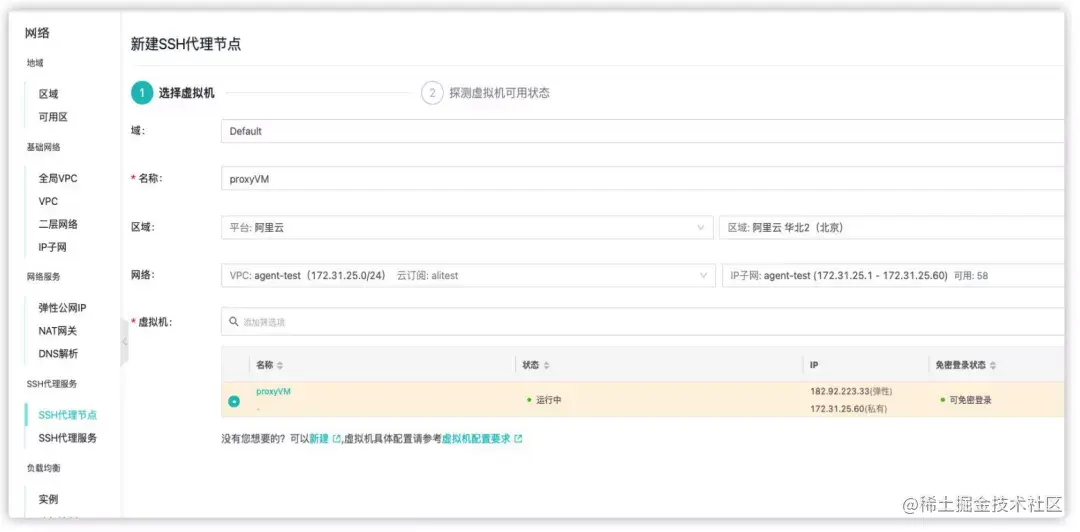Open the 区域: 阿里云 华北2 dropdown
1080x532 pixels.
[x=892, y=227]
